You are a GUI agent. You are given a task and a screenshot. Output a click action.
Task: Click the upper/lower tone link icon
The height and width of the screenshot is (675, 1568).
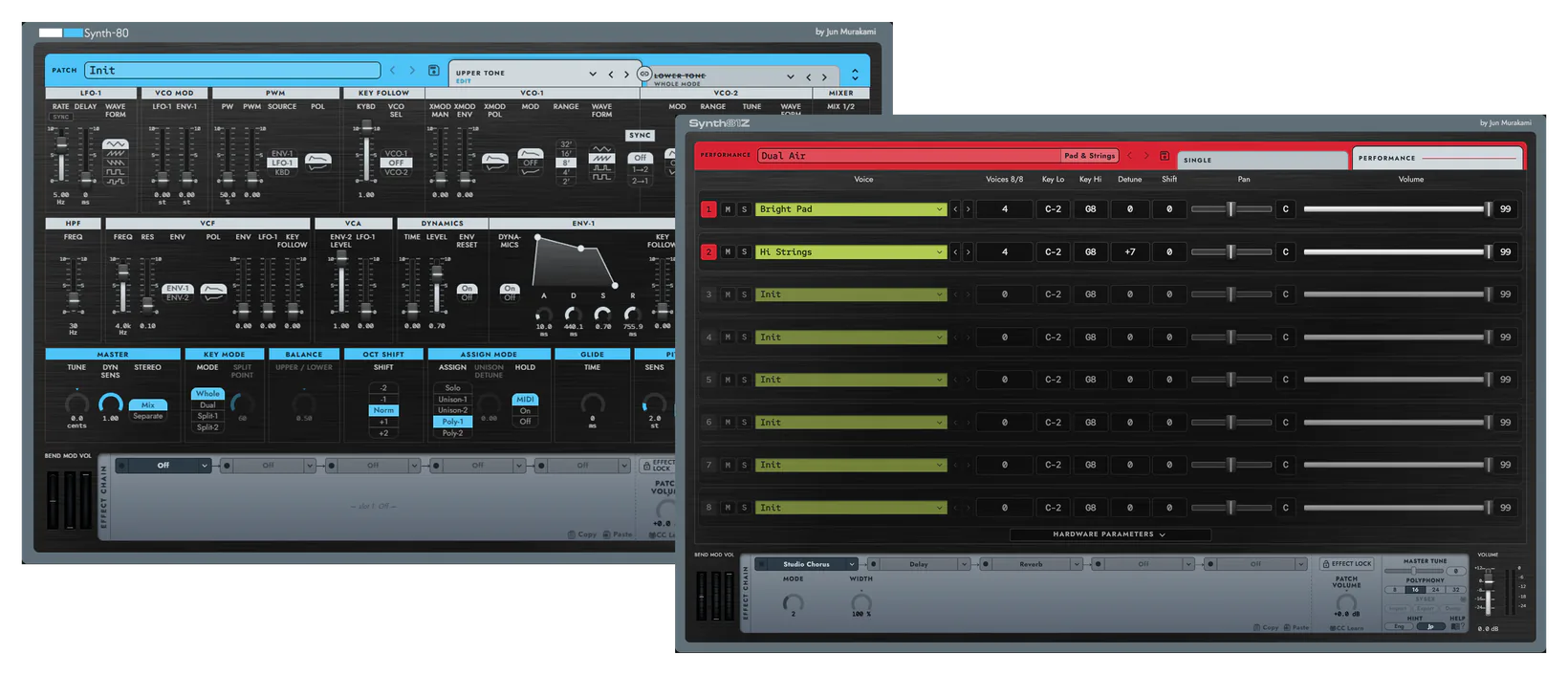point(644,74)
